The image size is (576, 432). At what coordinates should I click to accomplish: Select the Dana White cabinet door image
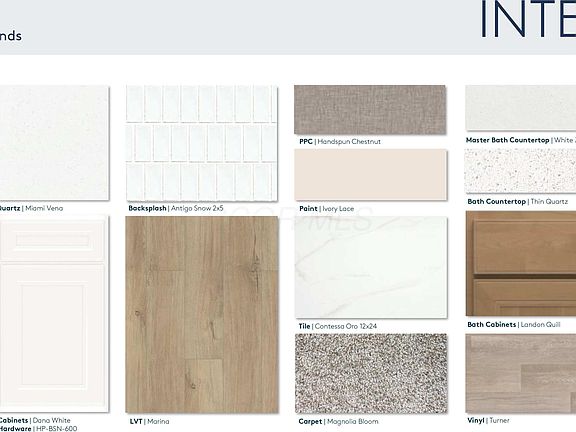54,314
